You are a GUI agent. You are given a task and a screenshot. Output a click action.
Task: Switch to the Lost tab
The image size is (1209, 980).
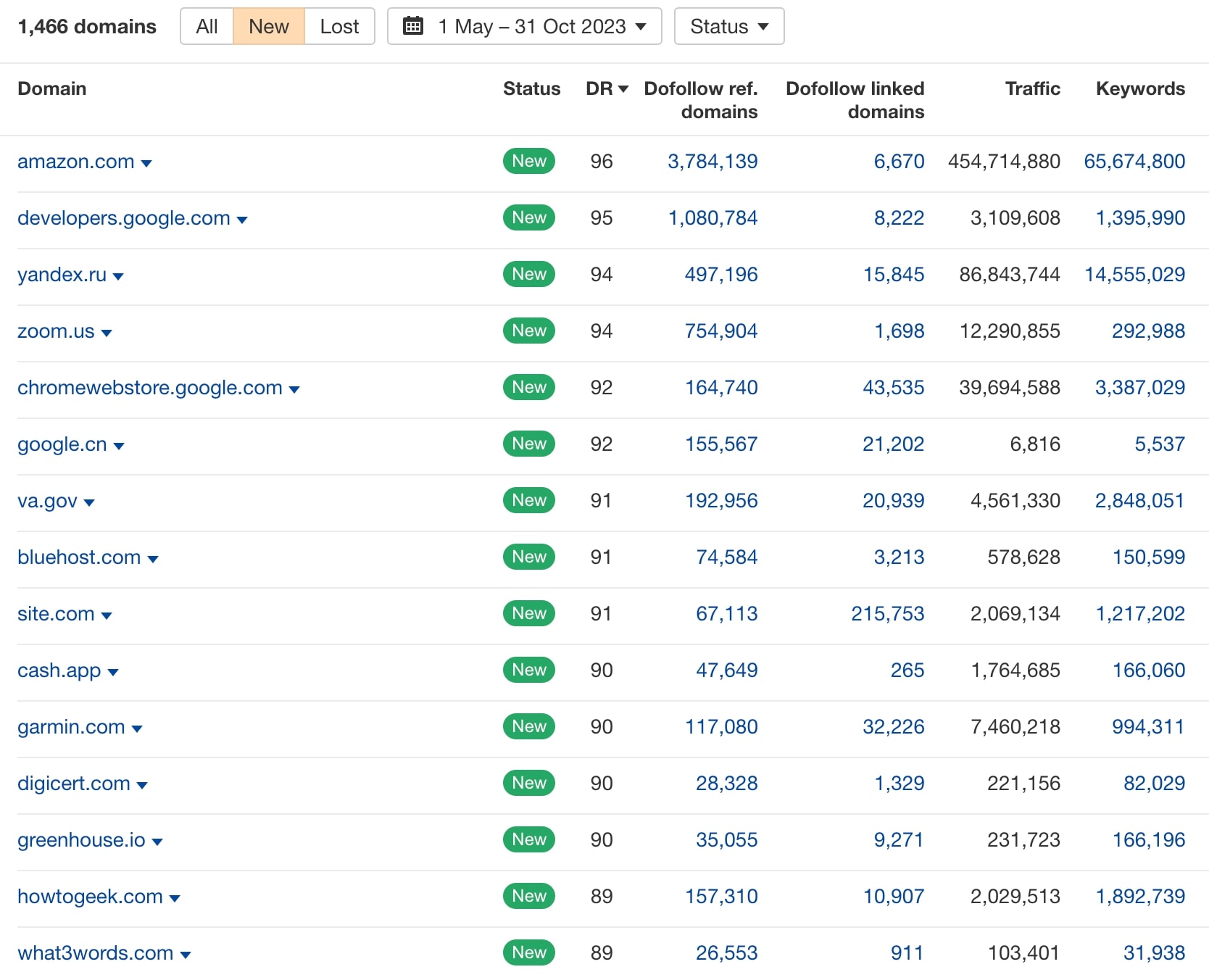coord(339,26)
